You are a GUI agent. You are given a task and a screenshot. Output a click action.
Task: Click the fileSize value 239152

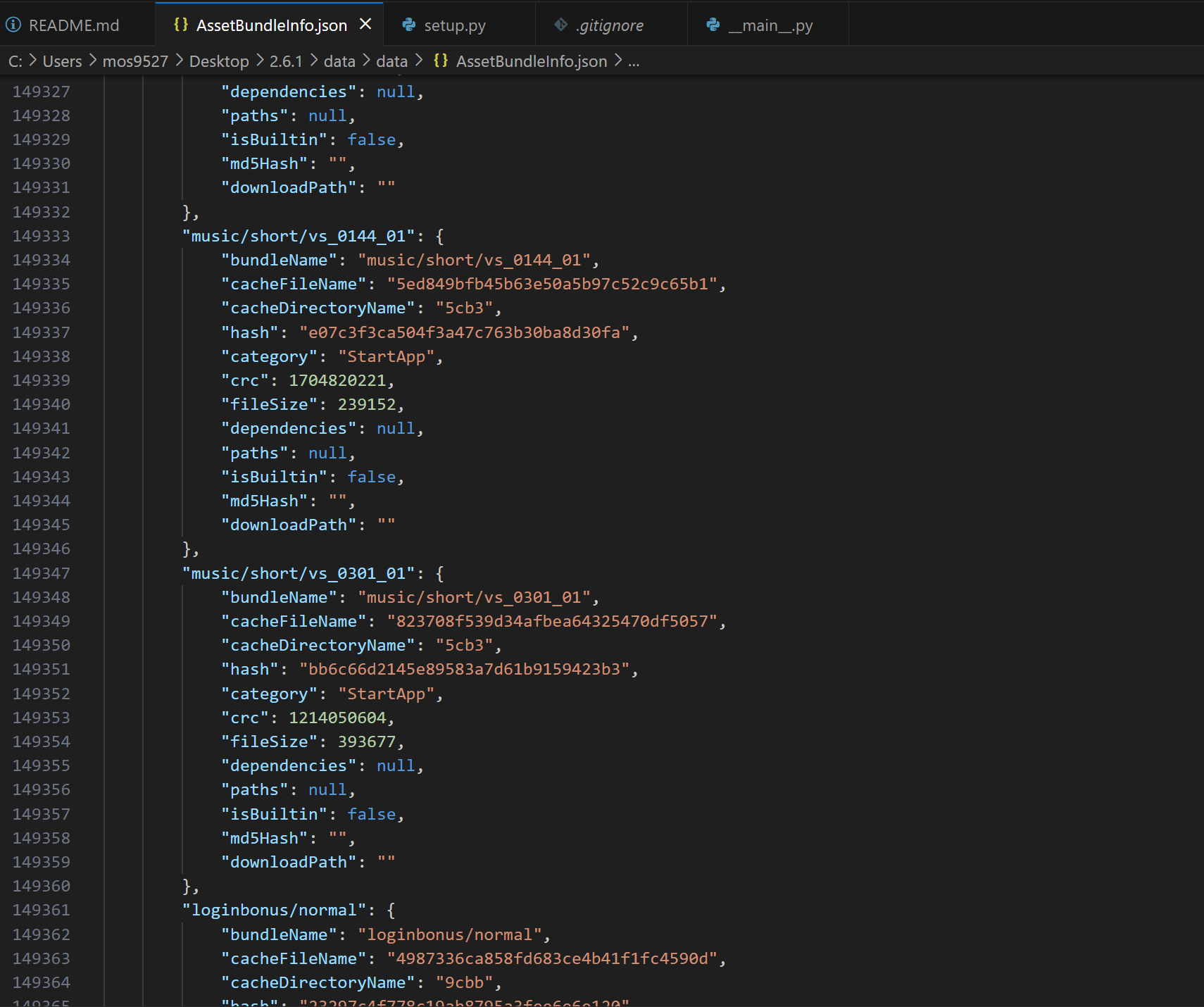[x=367, y=404]
